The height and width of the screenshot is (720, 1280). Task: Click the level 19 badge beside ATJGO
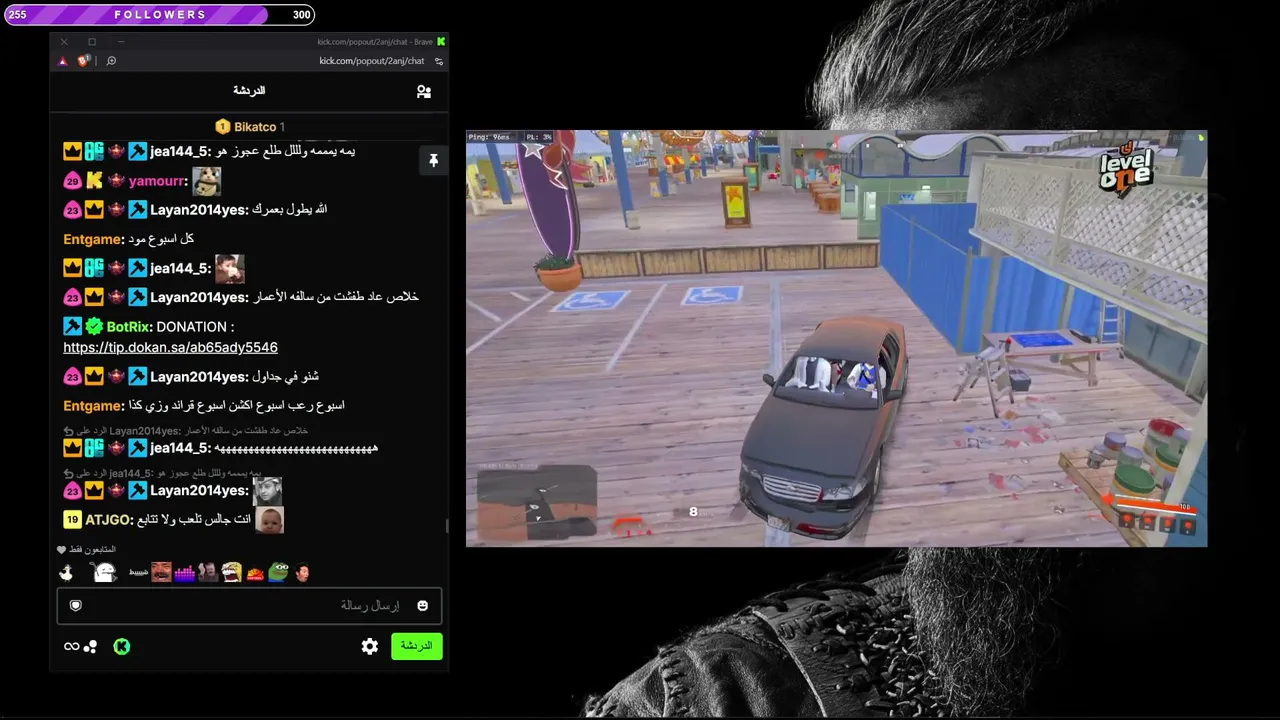point(72,520)
